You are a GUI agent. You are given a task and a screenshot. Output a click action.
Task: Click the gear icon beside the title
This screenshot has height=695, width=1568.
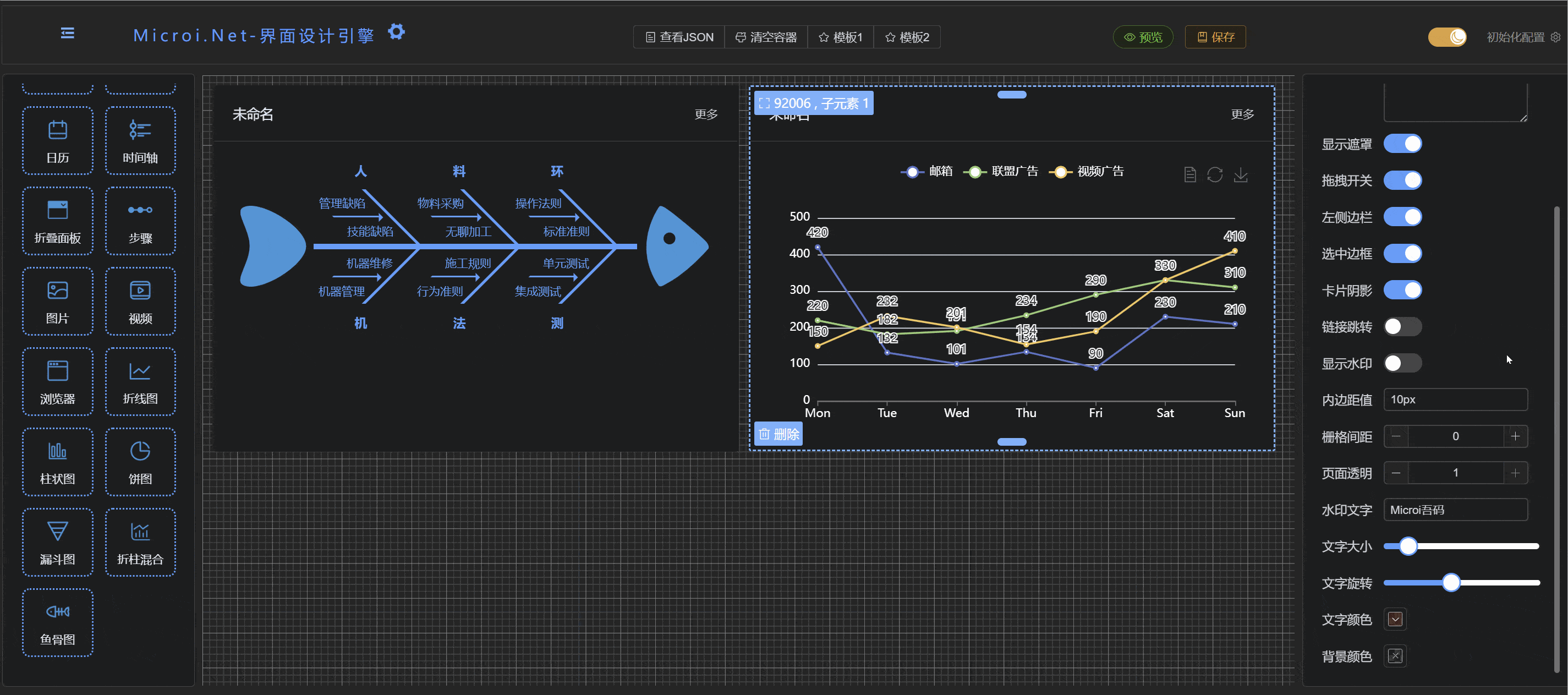(x=396, y=32)
